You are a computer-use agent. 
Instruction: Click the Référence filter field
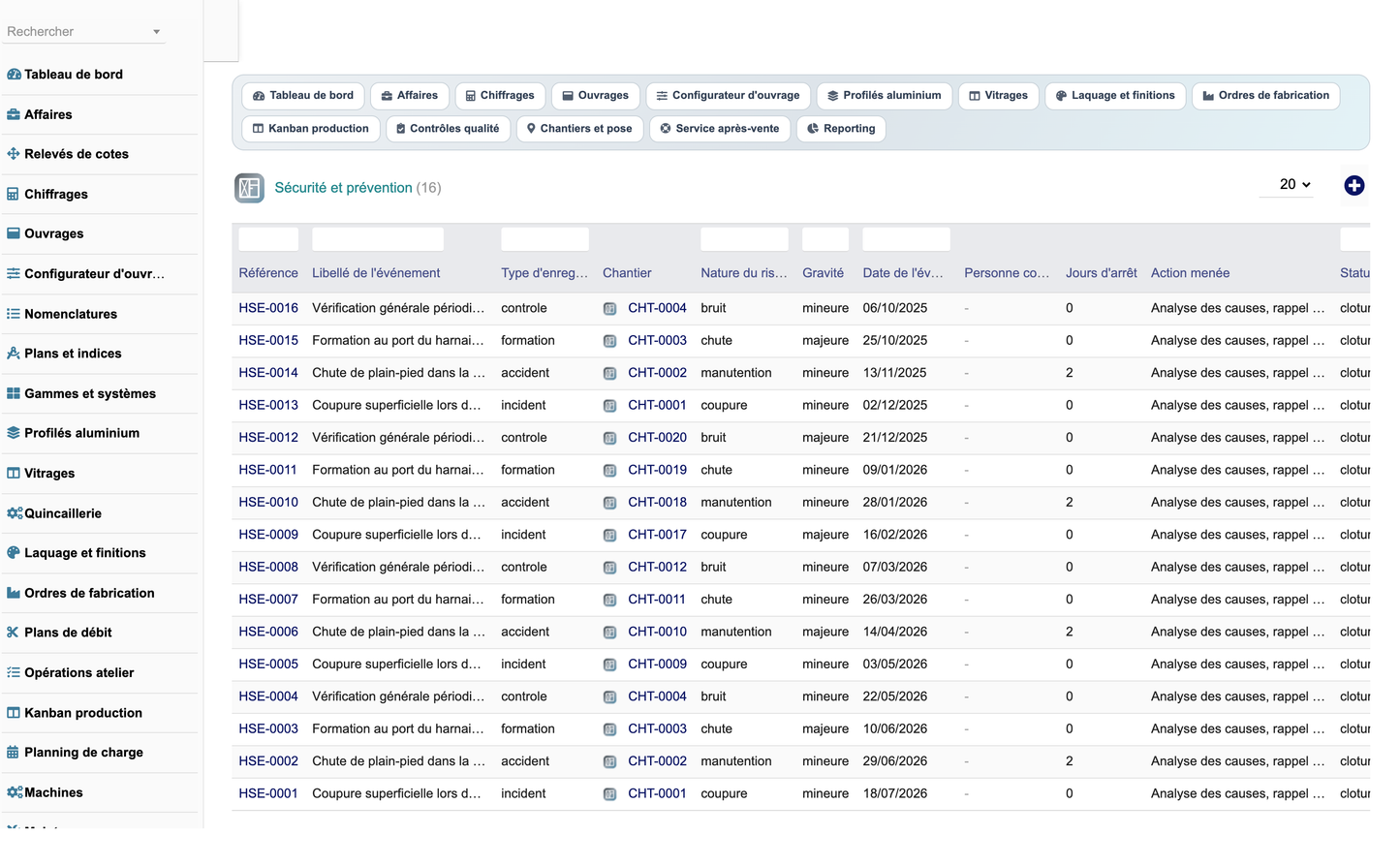(268, 239)
